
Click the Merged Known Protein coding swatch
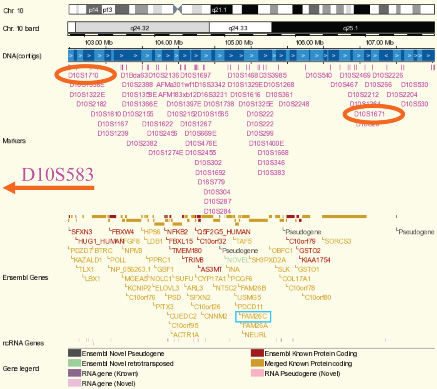(257, 363)
